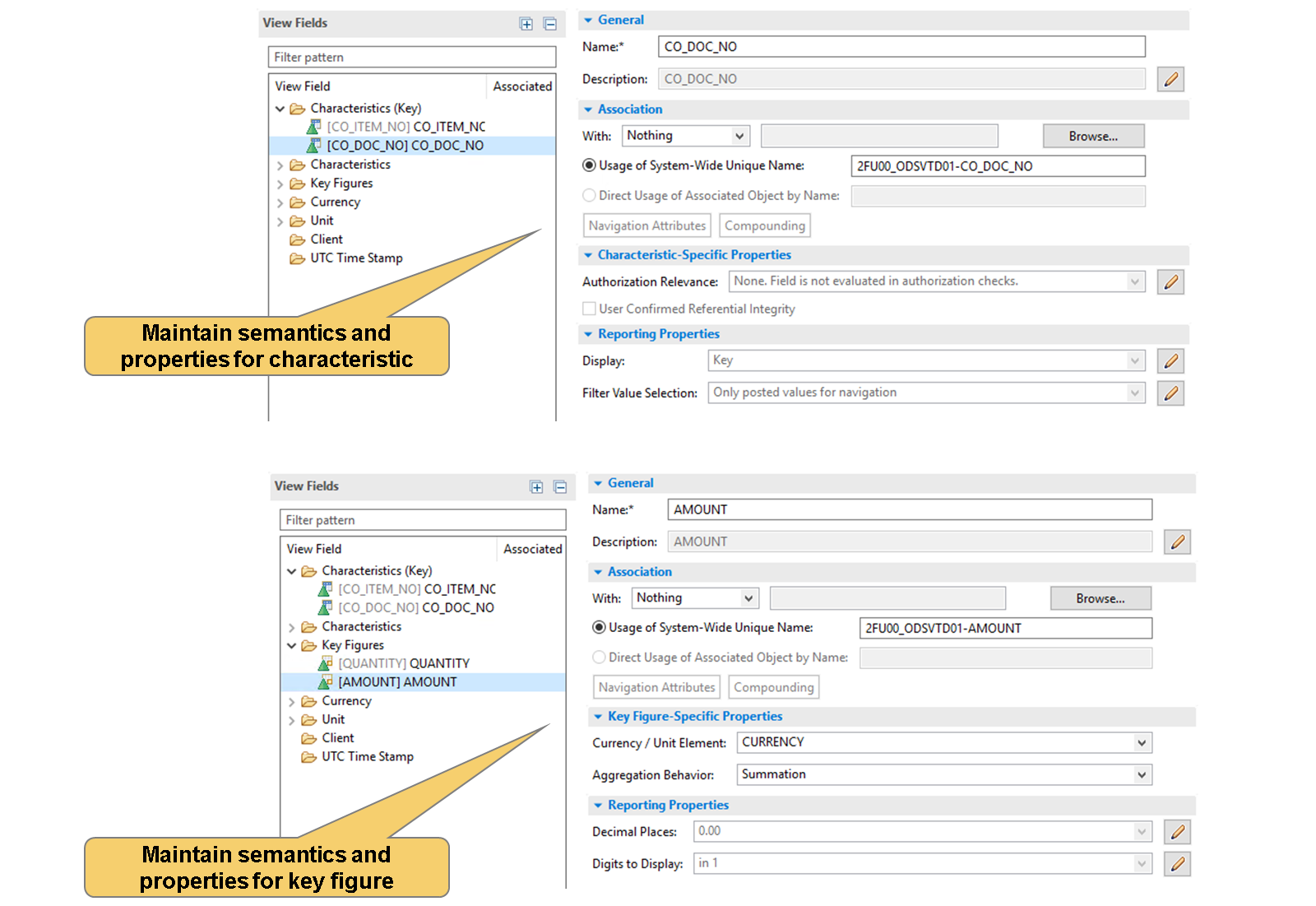This screenshot has height=906, width=1316.
Task: Click Name field containing CO_DOC_NO
Action: pyautogui.click(x=901, y=47)
